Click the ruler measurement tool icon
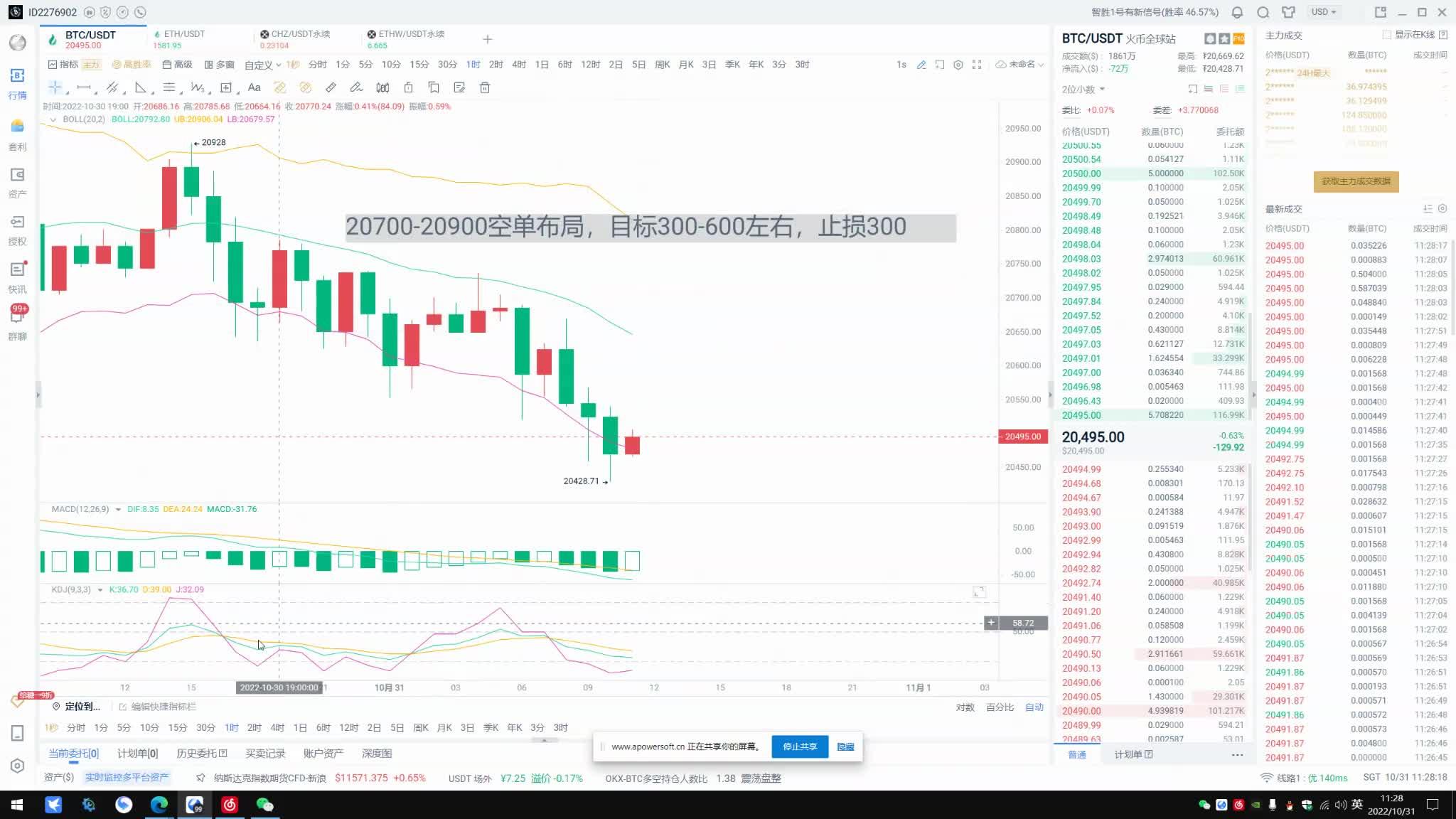 click(x=331, y=87)
